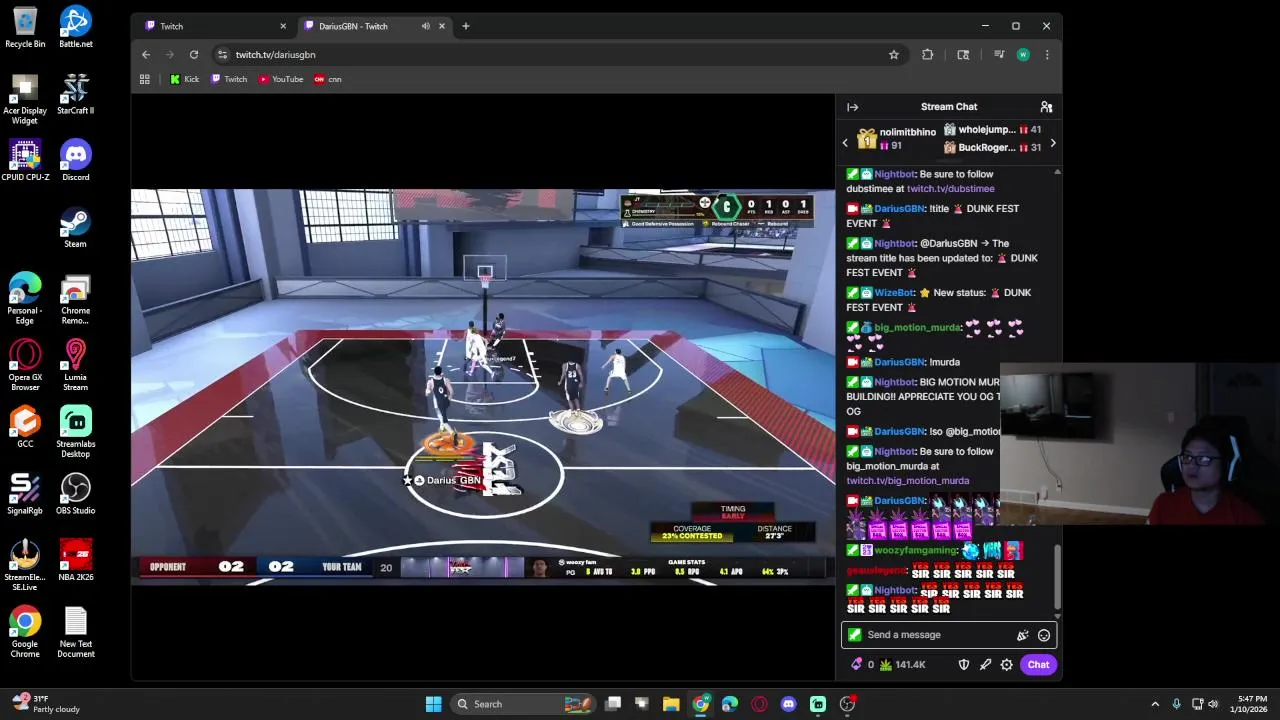The height and width of the screenshot is (720, 1280).
Task: Open chat settings gear
Action: (x=1006, y=664)
